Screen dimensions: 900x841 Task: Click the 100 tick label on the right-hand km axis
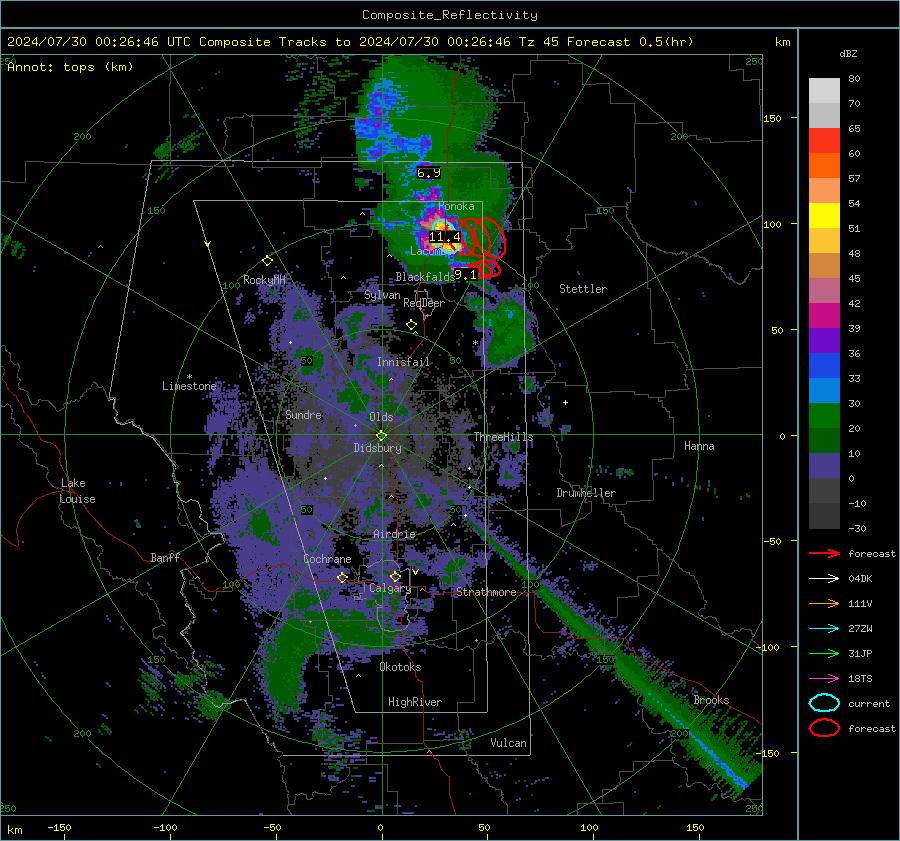click(x=772, y=224)
